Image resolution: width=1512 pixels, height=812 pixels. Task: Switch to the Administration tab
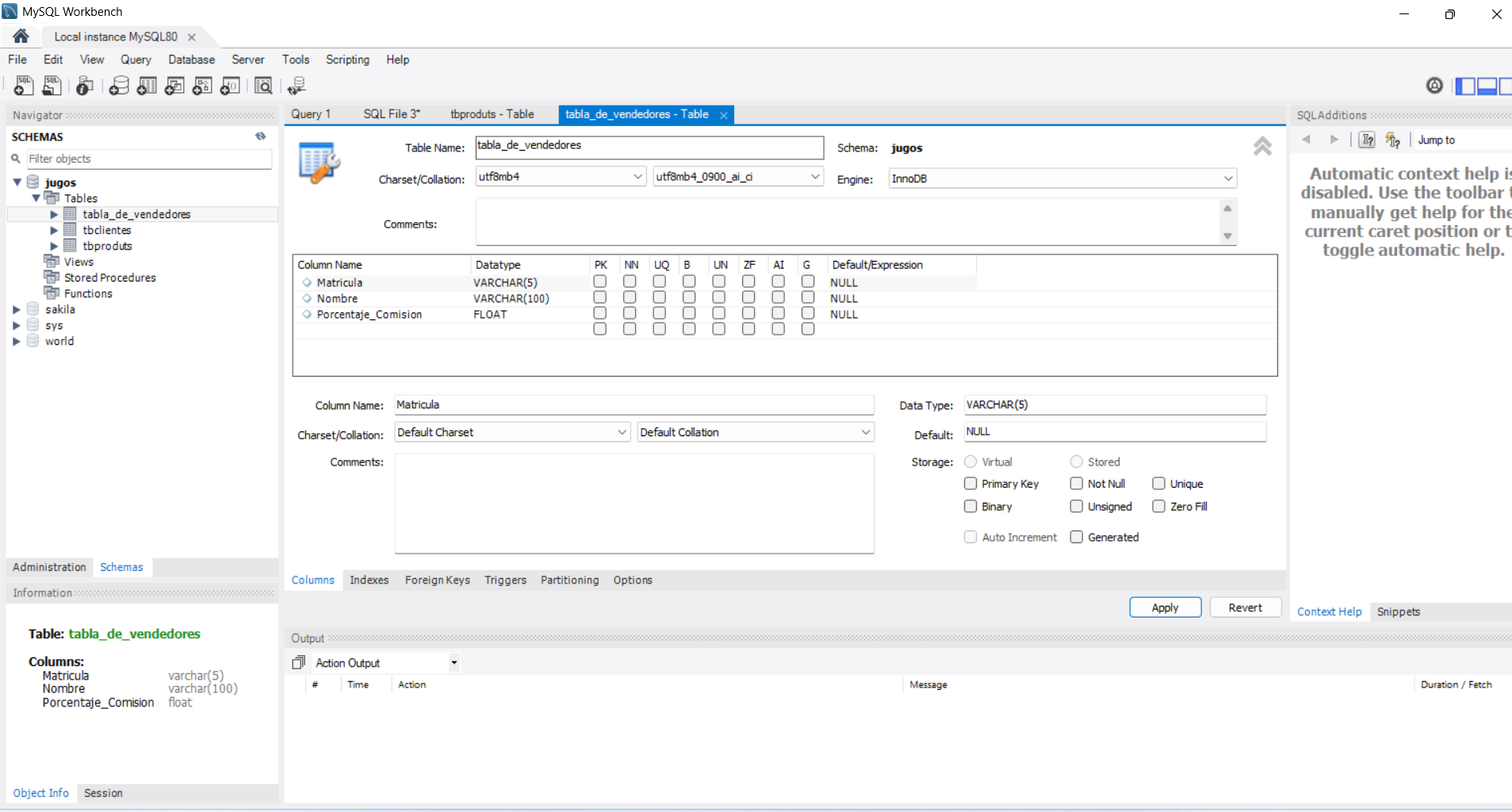49,567
